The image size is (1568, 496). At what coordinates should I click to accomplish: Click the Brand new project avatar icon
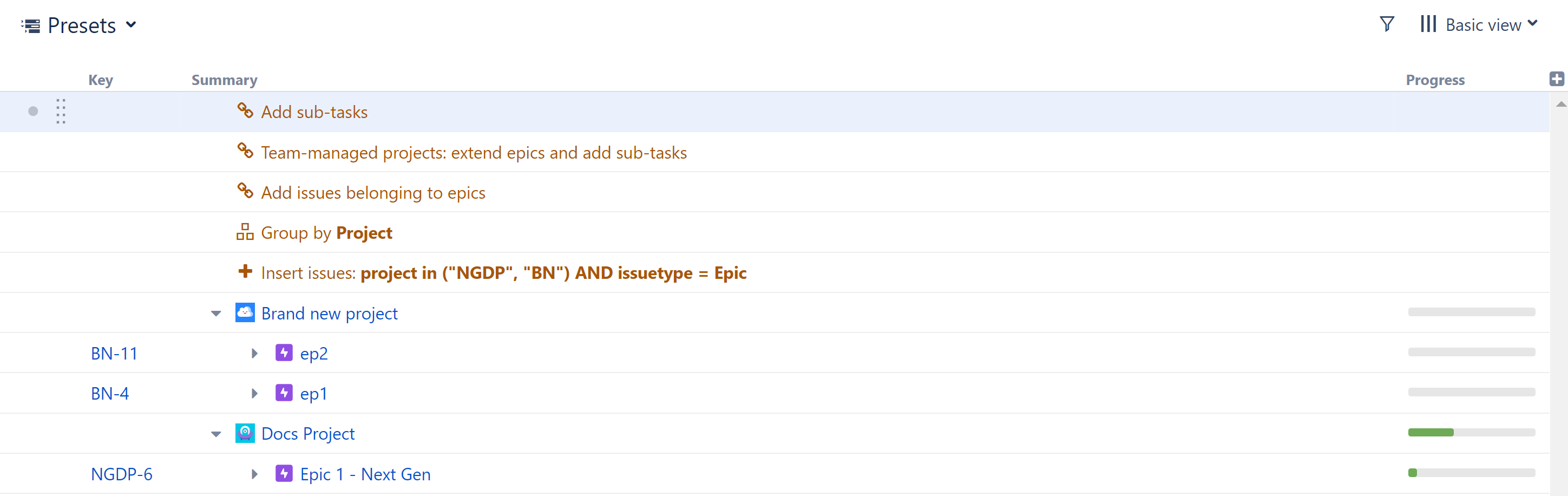[245, 313]
